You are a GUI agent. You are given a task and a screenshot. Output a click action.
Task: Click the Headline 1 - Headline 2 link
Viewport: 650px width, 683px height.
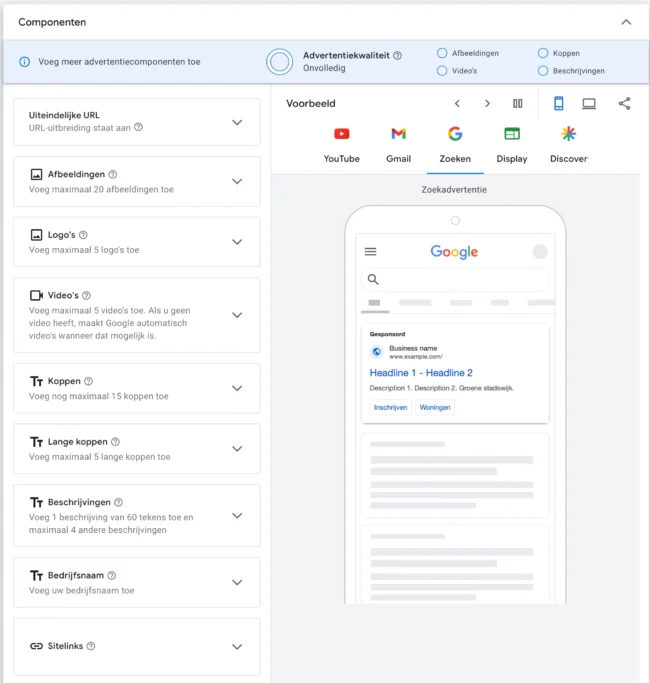(x=421, y=373)
